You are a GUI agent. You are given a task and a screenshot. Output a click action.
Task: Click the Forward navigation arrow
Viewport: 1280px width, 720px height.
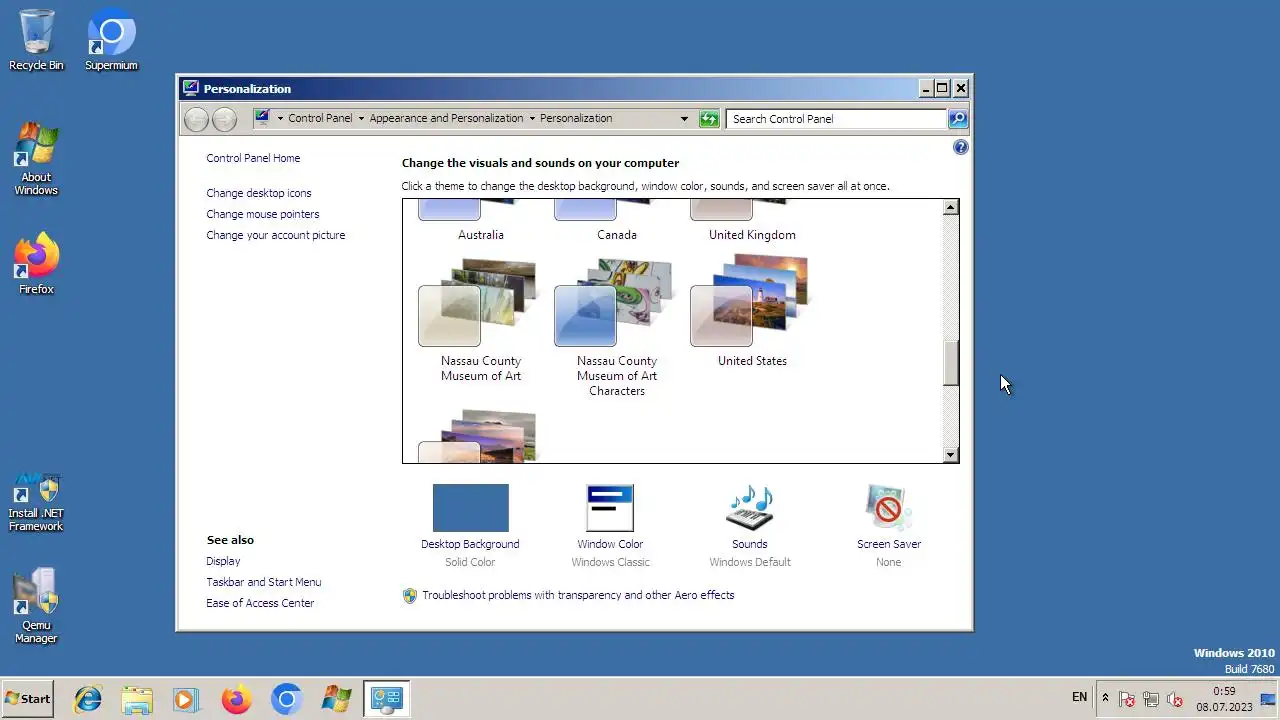(x=225, y=119)
